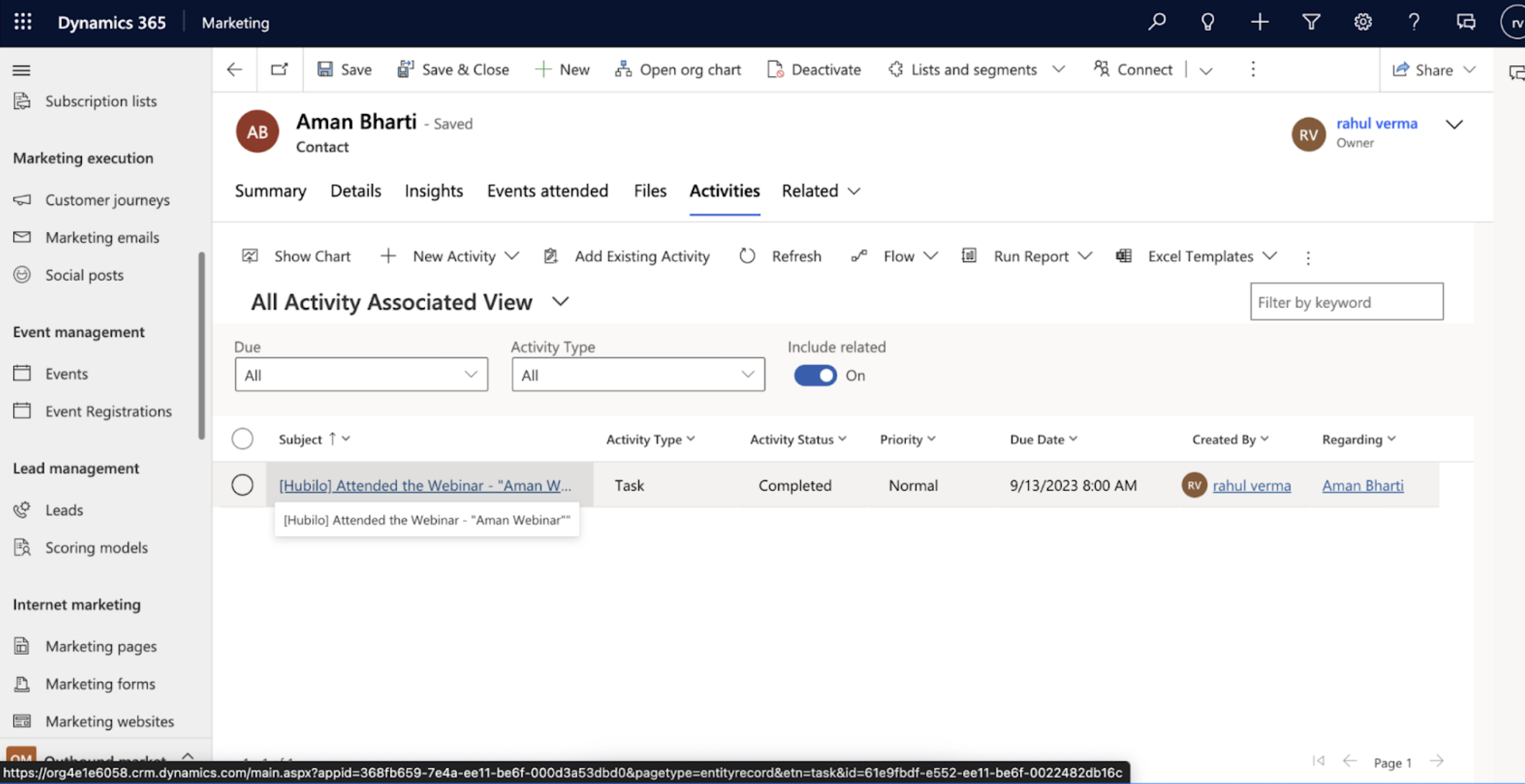This screenshot has height=784, width=1525.
Task: Check the select-all circle in header
Action: pyautogui.click(x=243, y=439)
